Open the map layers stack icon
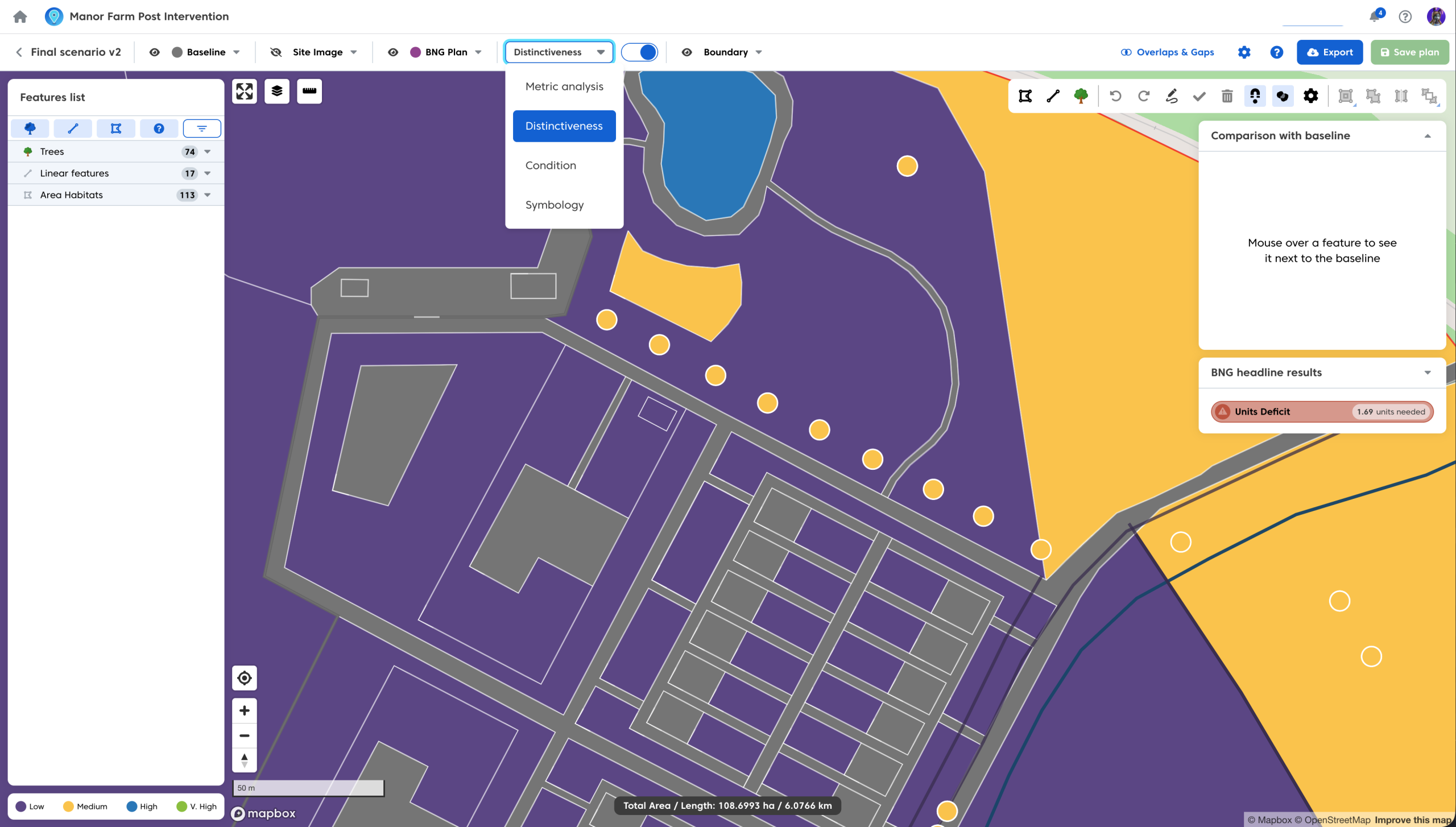This screenshot has width=1456, height=827. pos(277,91)
